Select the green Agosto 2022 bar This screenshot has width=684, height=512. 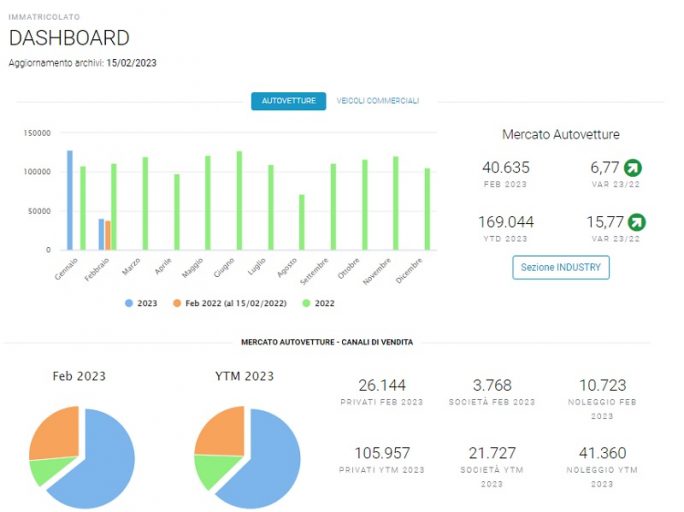(302, 222)
